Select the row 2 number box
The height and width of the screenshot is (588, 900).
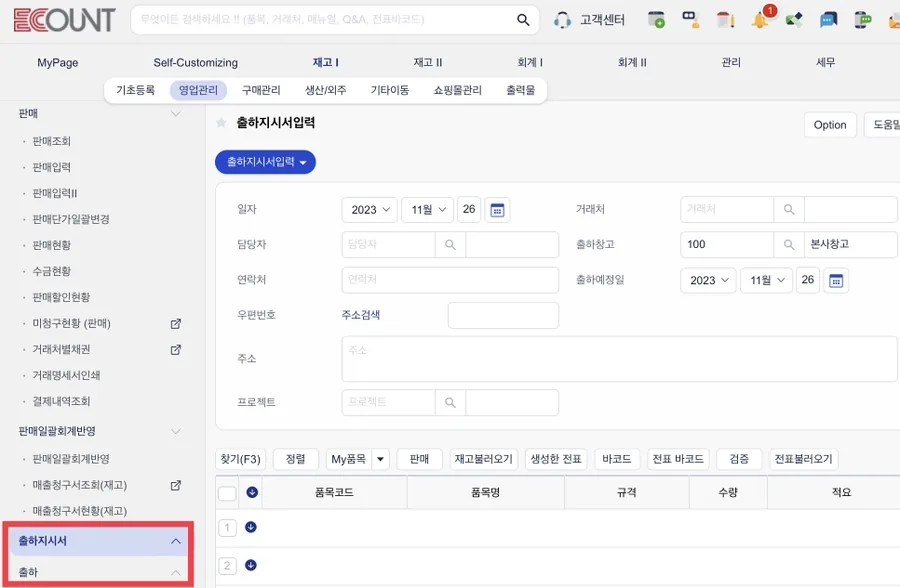(x=227, y=566)
